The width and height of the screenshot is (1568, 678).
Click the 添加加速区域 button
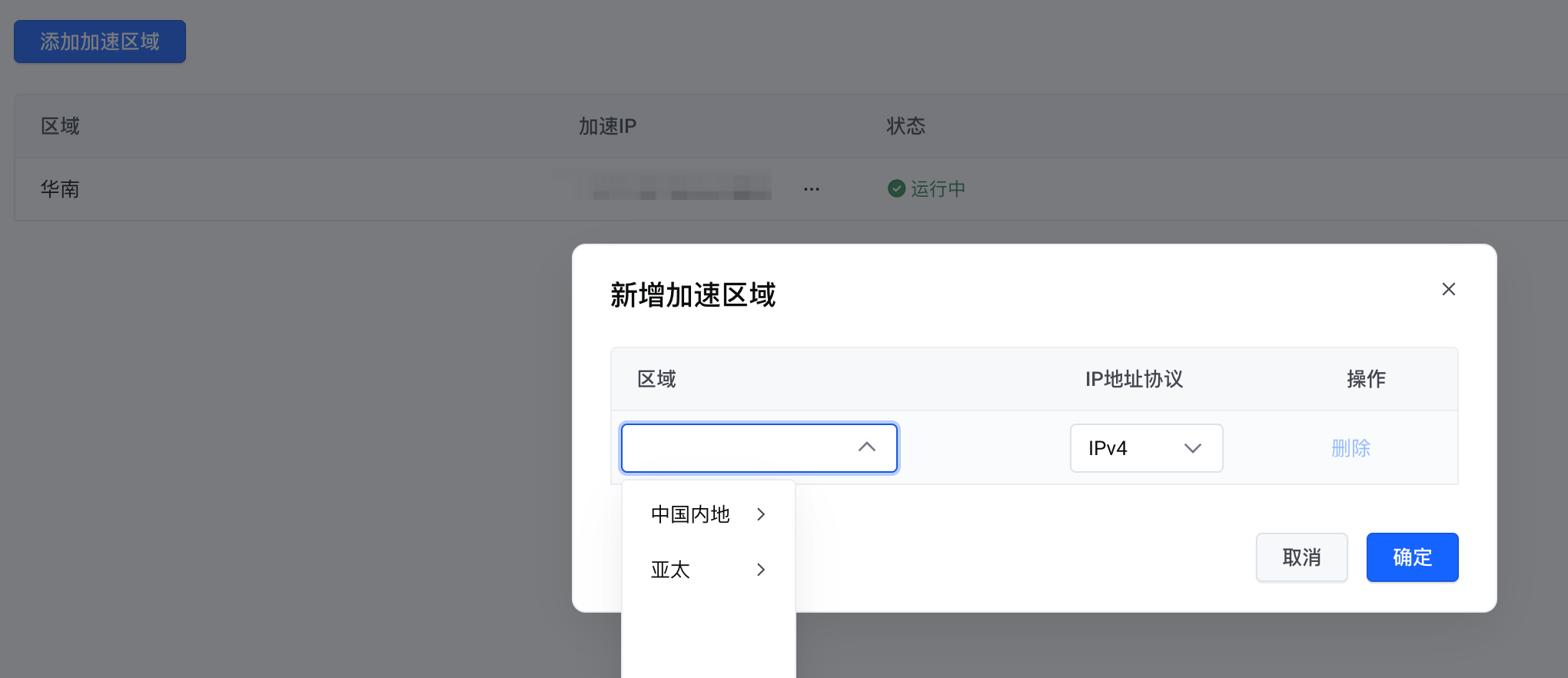point(100,42)
